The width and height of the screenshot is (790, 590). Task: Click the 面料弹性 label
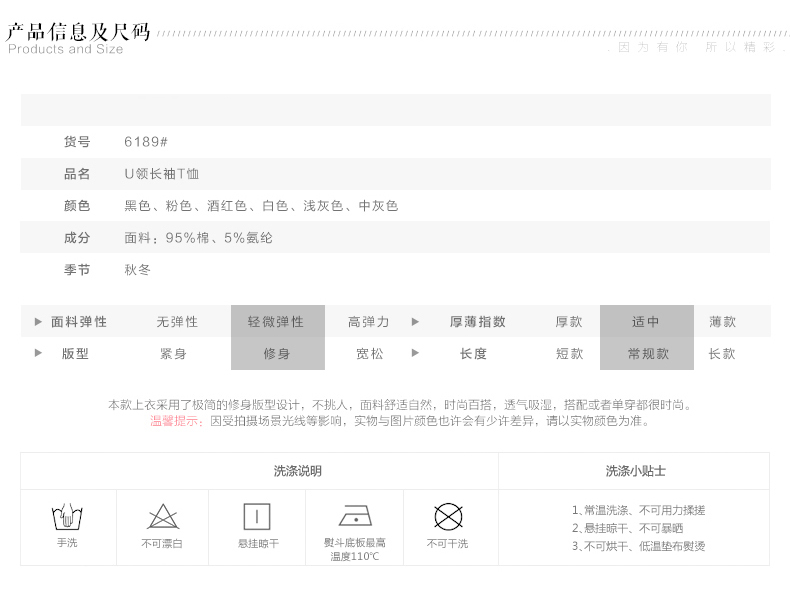coord(79,321)
